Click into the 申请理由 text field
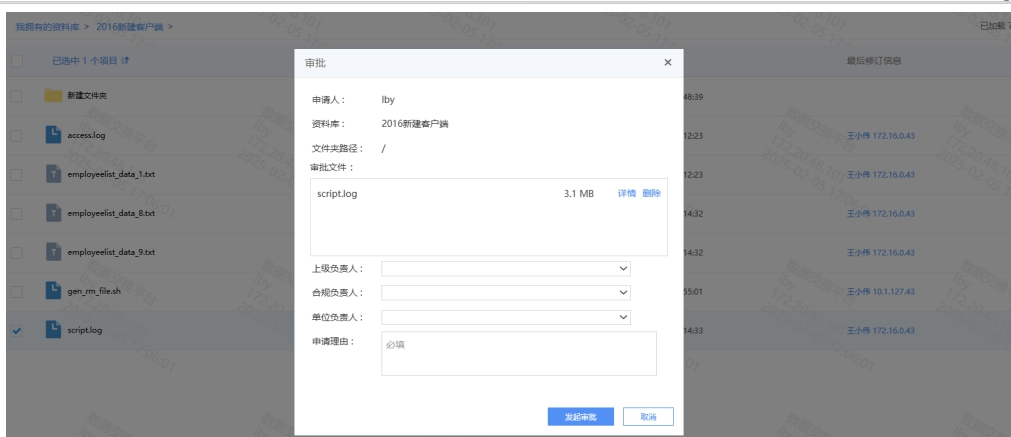1011x437 pixels. (x=518, y=353)
